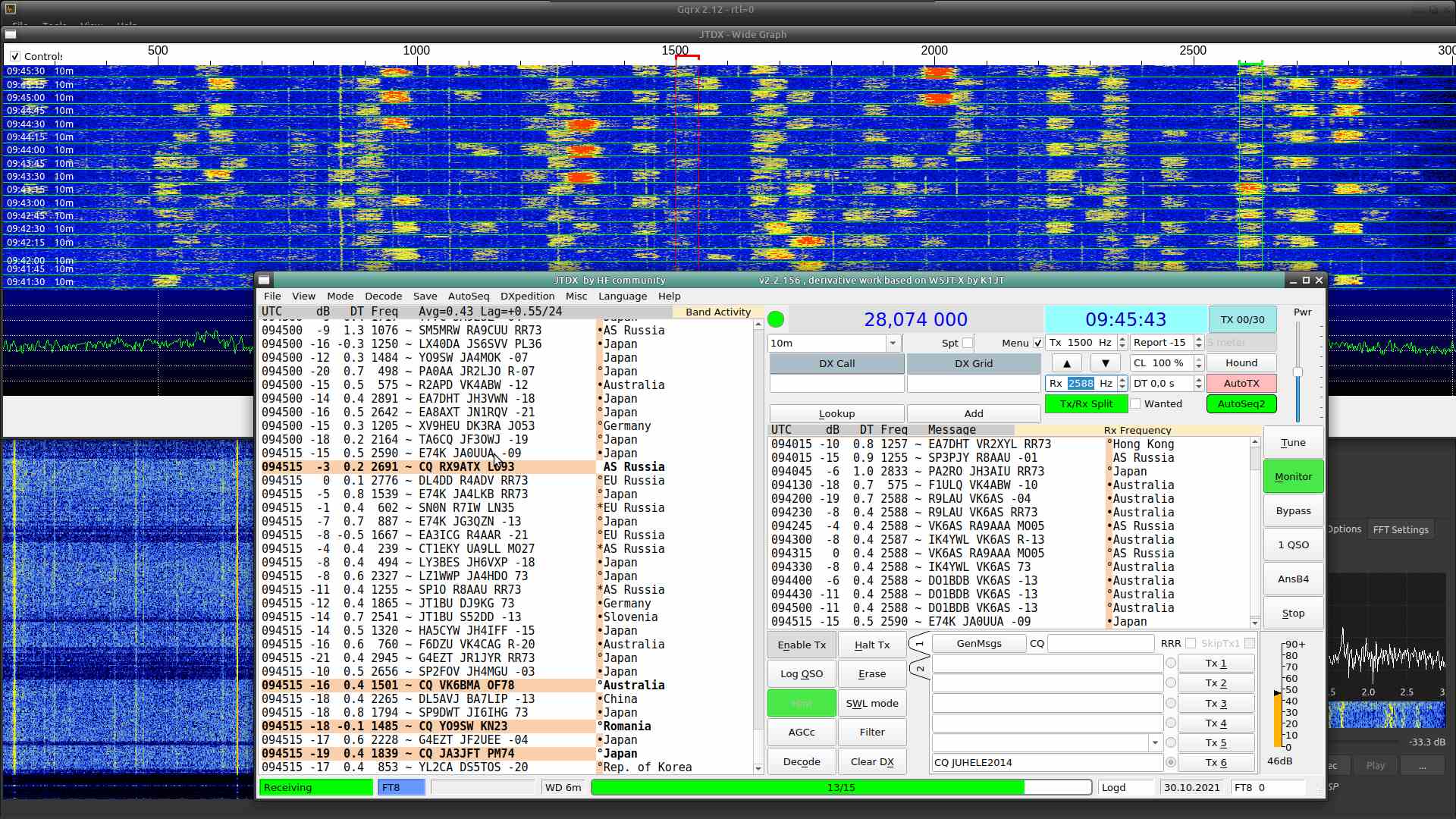This screenshot has height=819, width=1456.
Task: Adjust the Pwr slider handle
Action: pos(1298,372)
